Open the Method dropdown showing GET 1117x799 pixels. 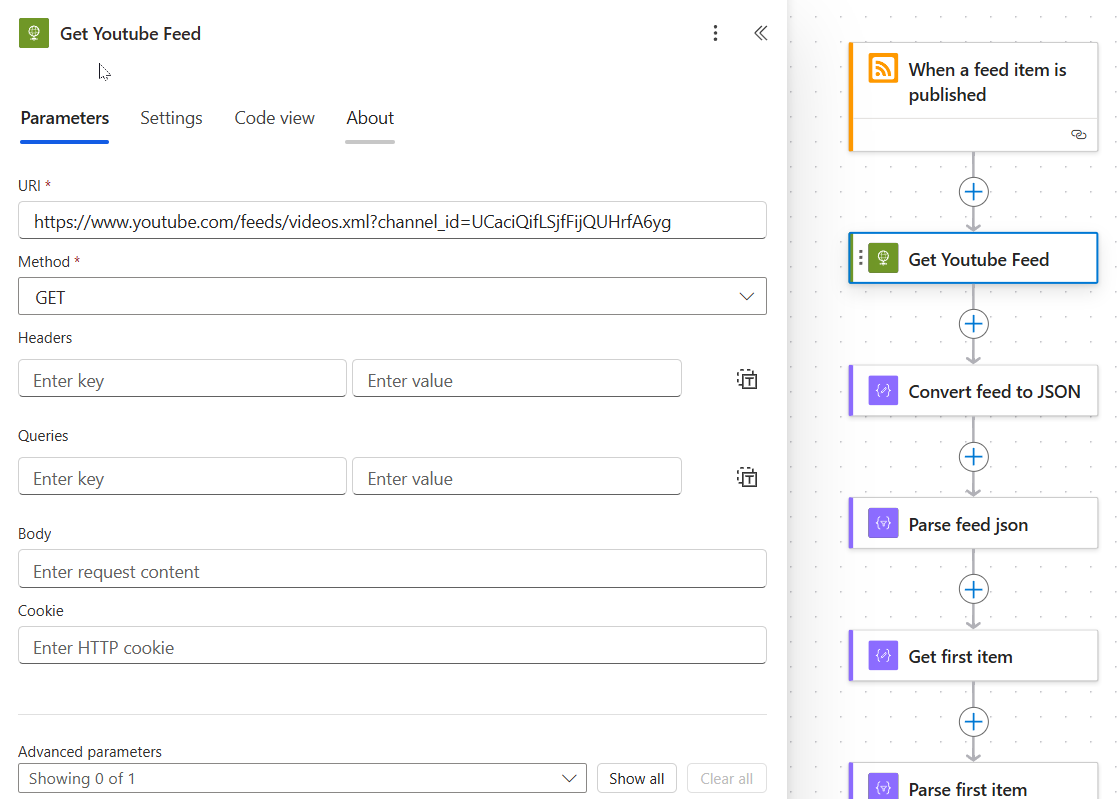tap(392, 296)
